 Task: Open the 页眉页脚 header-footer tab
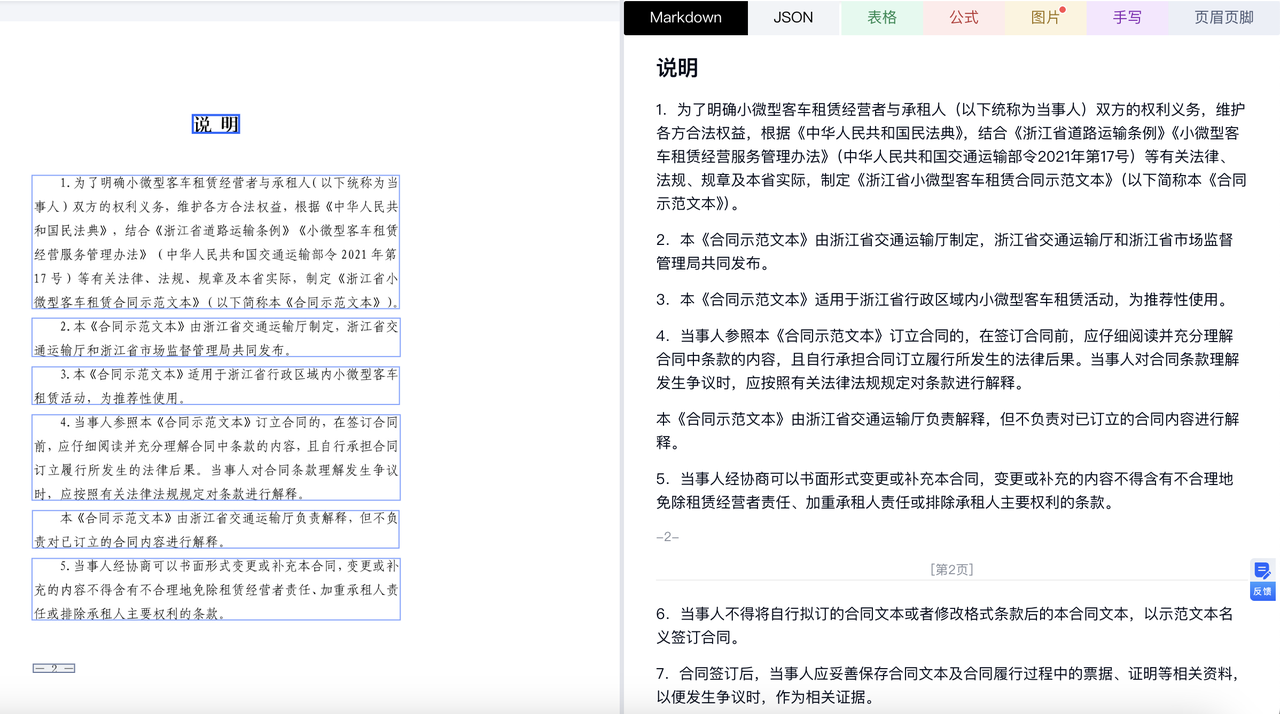1224,17
